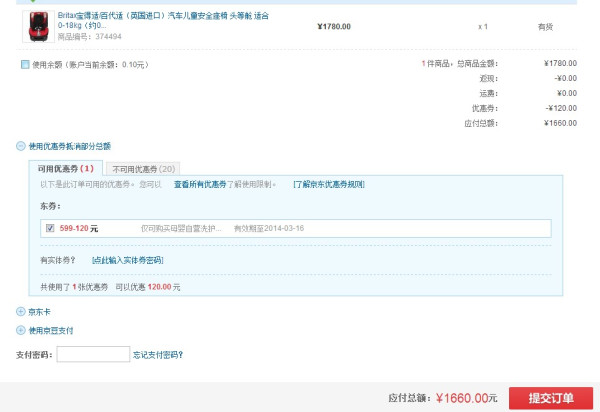Switch to the 不可用优惠券 (20) tab
600x412 pixels.
point(143,169)
